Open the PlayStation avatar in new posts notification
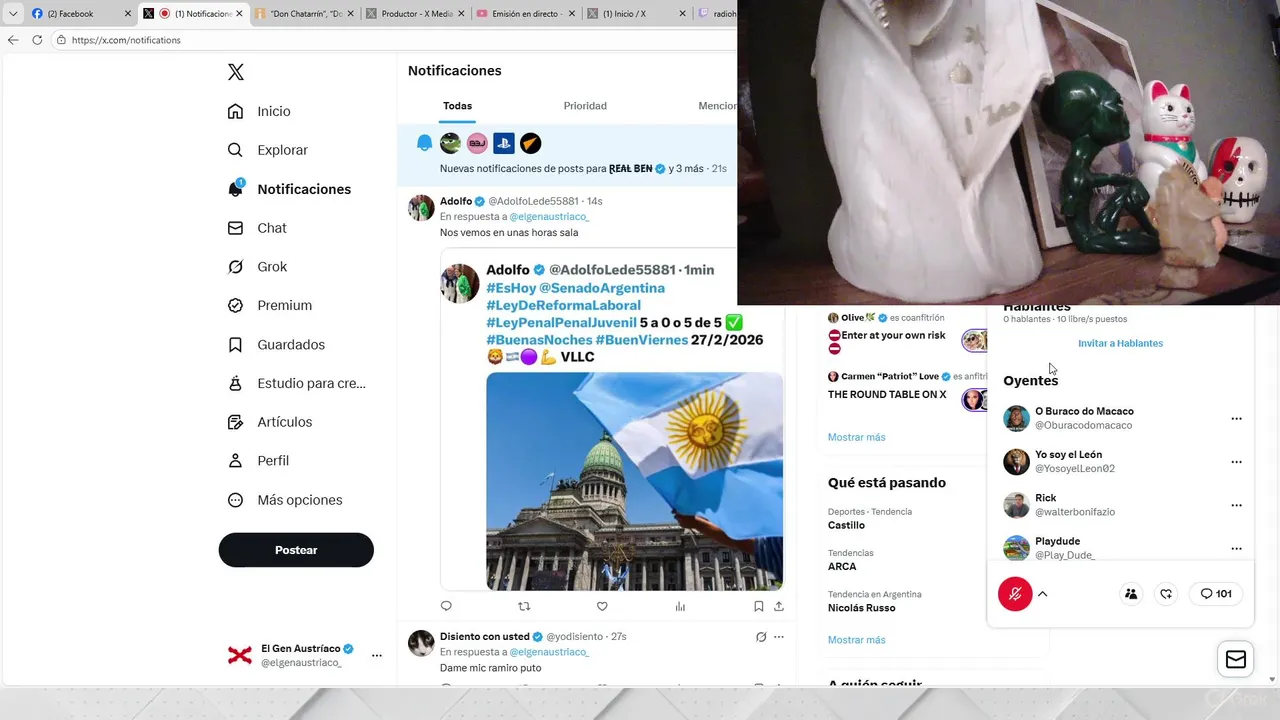1280x720 pixels. point(504,143)
